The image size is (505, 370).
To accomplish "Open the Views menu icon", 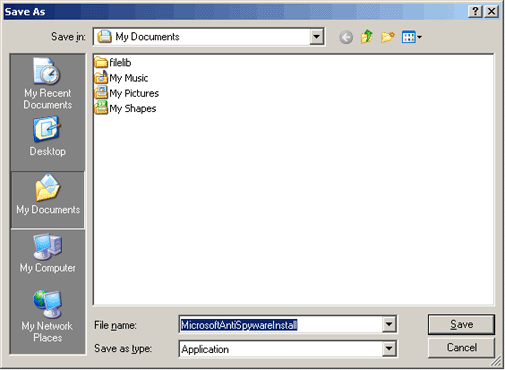I will 411,37.
